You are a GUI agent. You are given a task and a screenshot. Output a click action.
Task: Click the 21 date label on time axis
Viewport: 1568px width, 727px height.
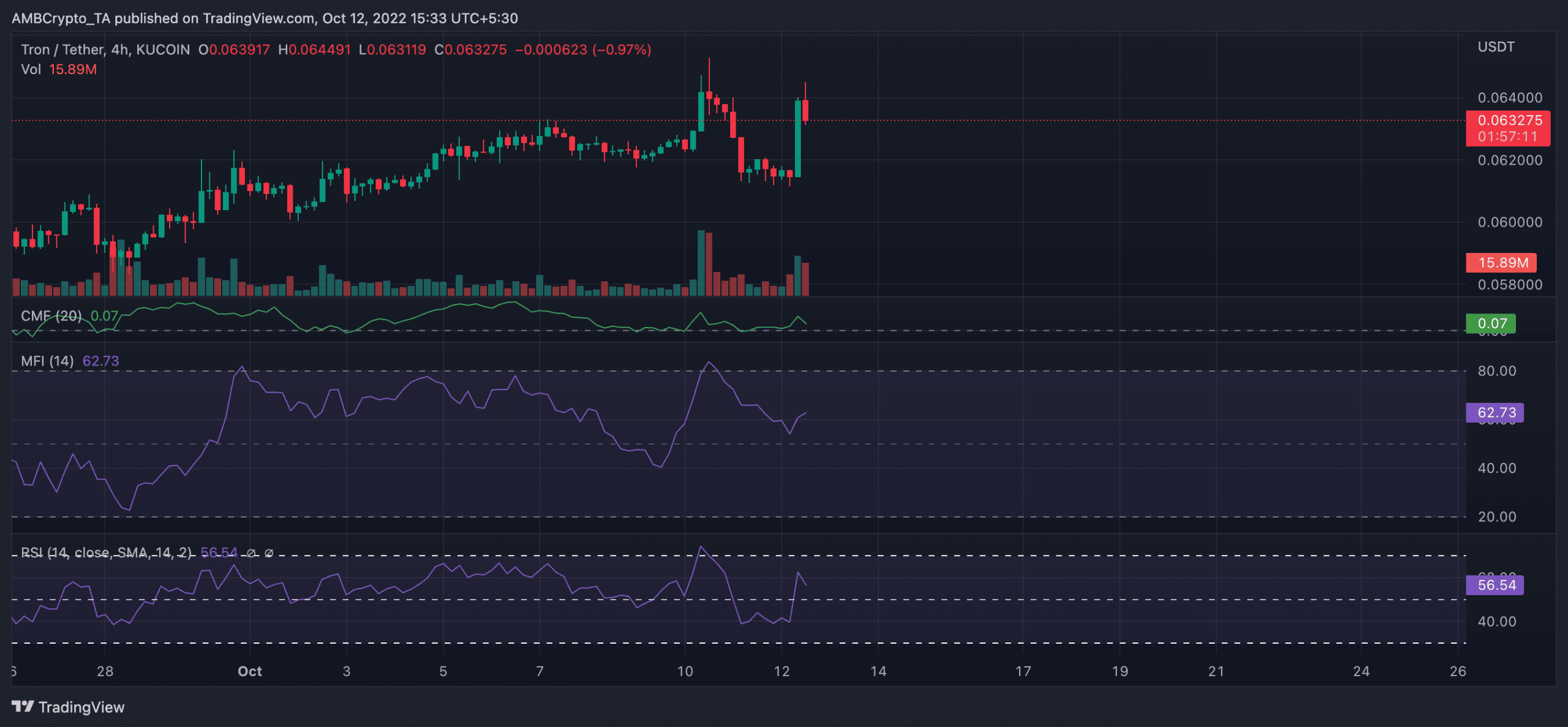[x=1216, y=671]
